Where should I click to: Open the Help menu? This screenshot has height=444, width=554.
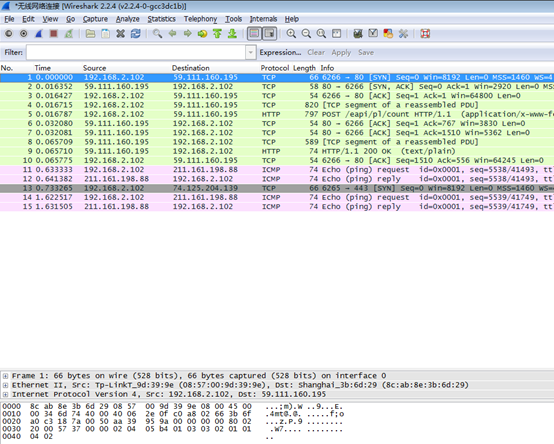tap(292, 19)
